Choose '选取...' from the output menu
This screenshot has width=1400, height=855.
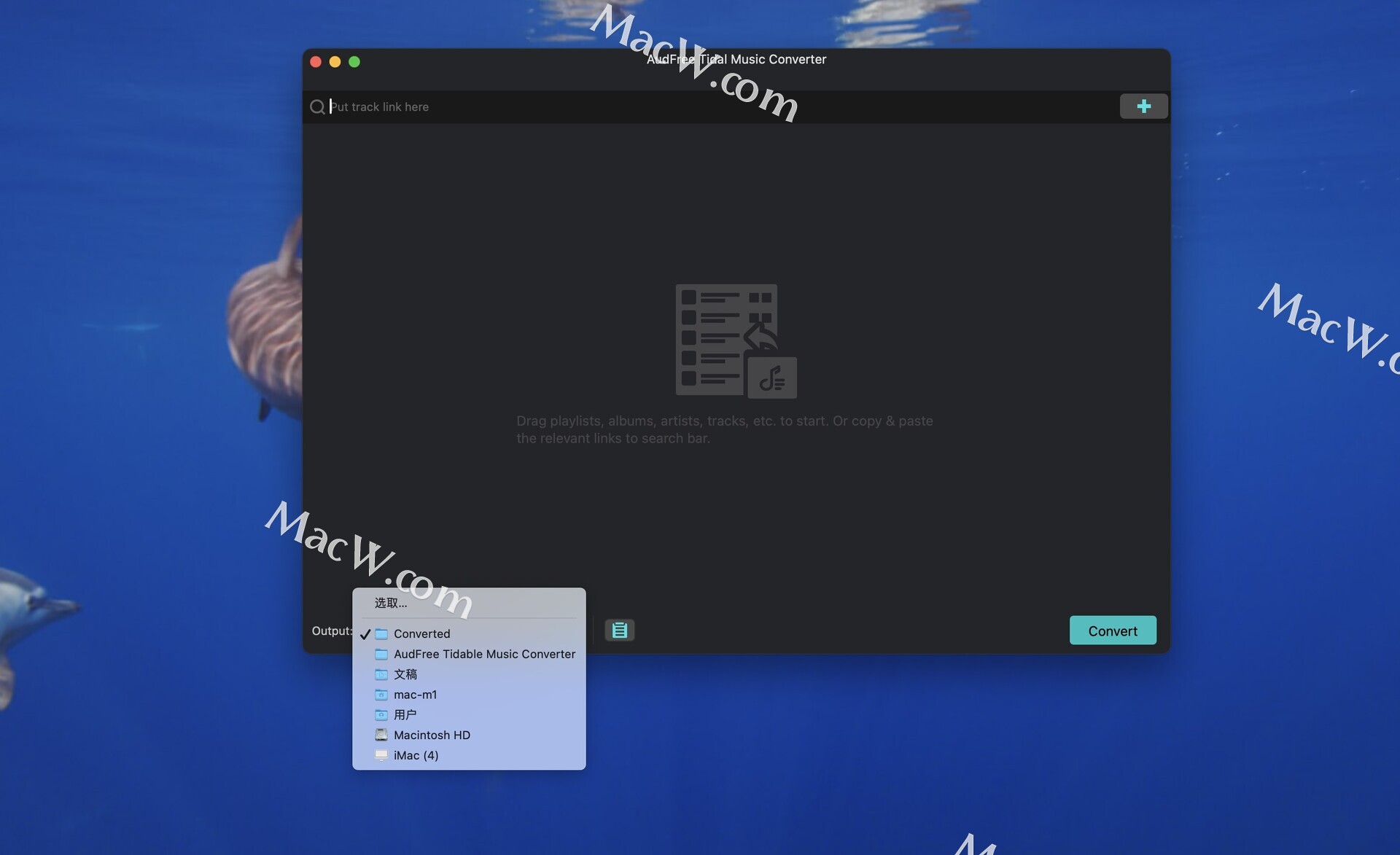[391, 603]
